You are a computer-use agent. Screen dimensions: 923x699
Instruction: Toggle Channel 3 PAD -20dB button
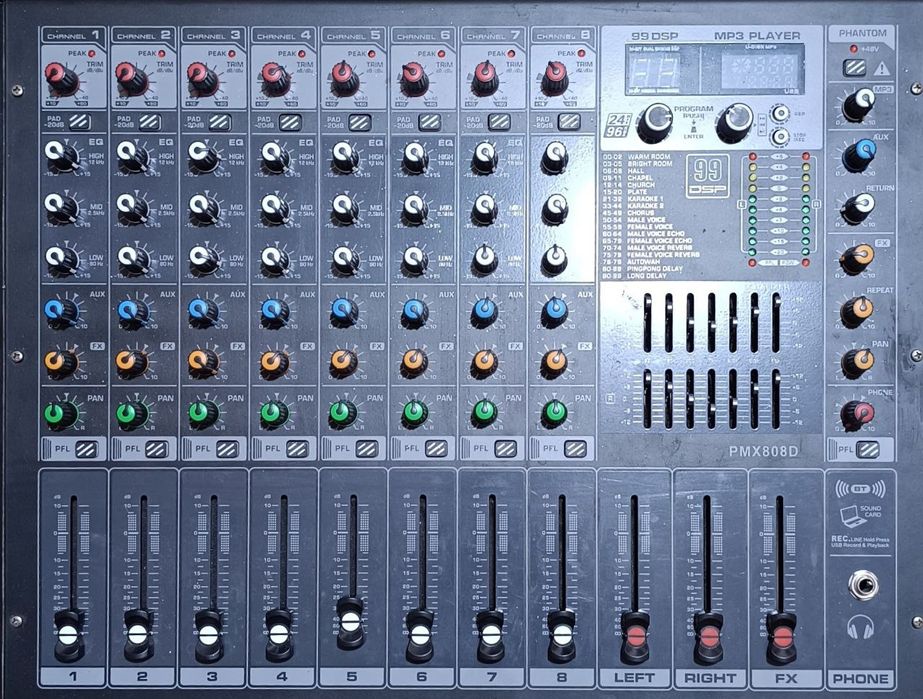220,122
